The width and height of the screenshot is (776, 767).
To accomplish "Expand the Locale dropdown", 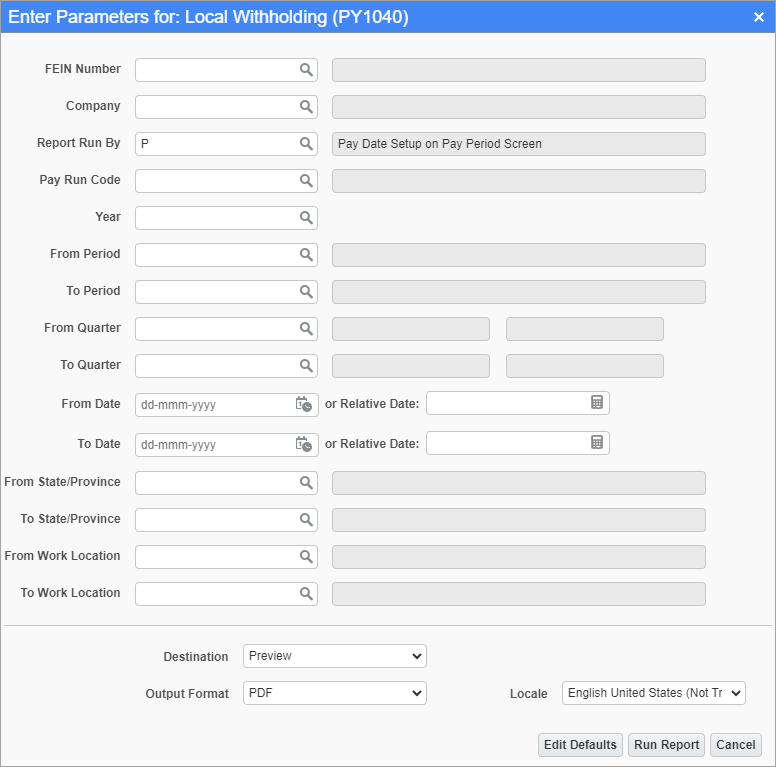I will pos(654,693).
